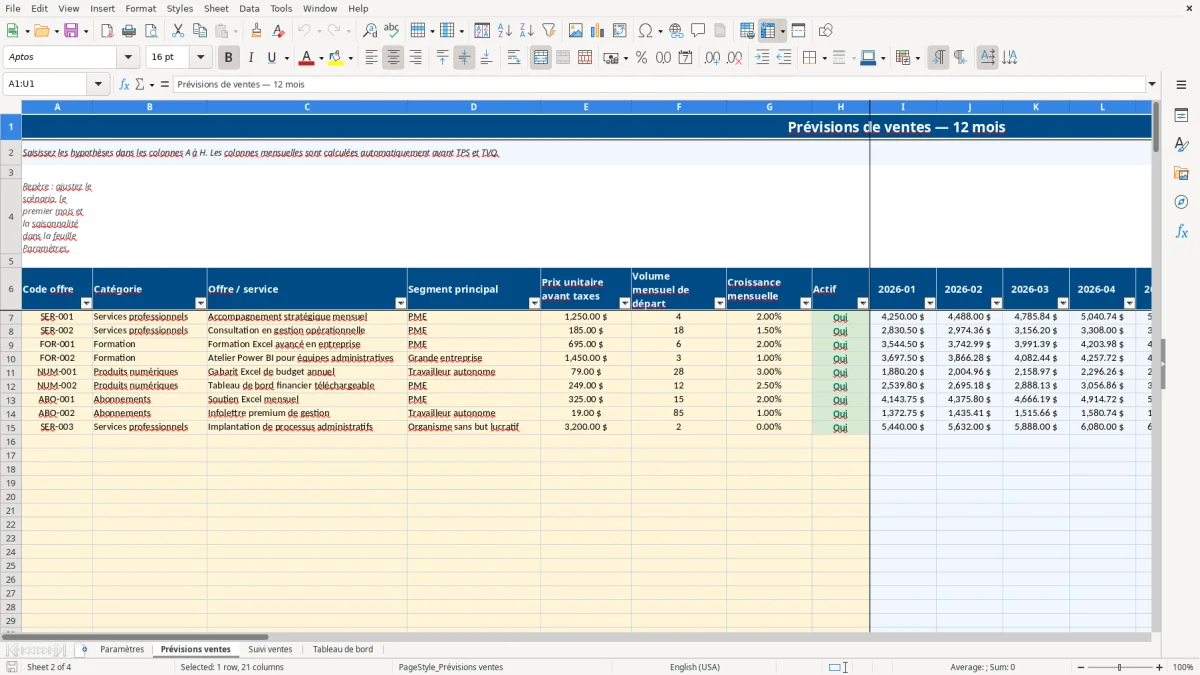Viewport: 1200px width, 675px height.
Task: Open sidebar Navigator compass icon
Action: [x=1181, y=202]
